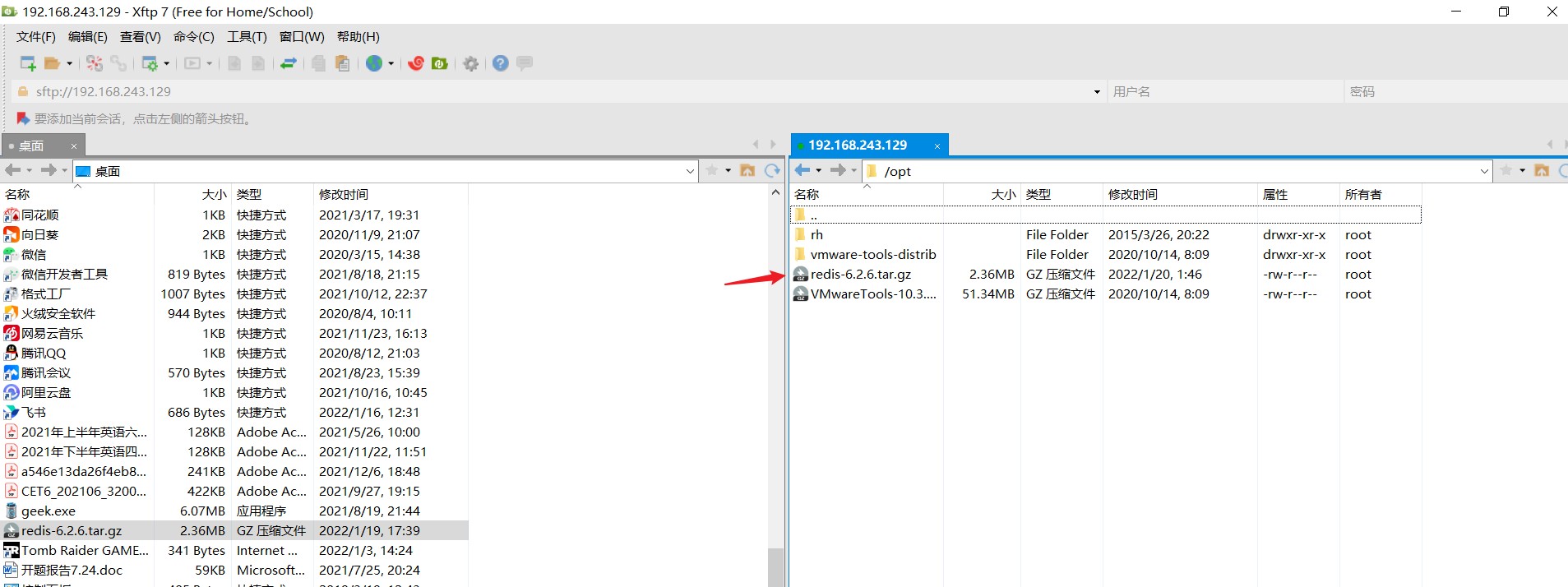Click the speech bubble feedback icon
Image resolution: width=1568 pixels, height=587 pixels.
pos(525,63)
